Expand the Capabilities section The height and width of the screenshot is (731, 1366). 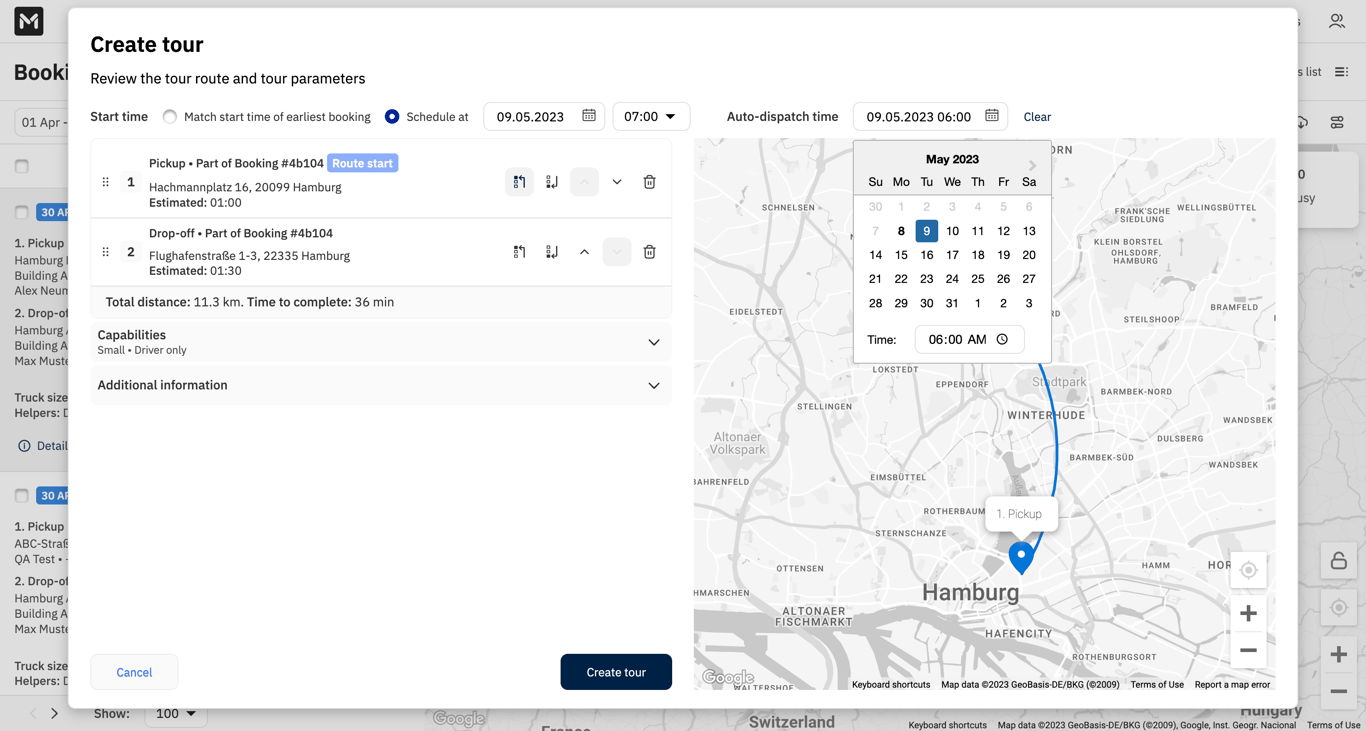(x=381, y=342)
